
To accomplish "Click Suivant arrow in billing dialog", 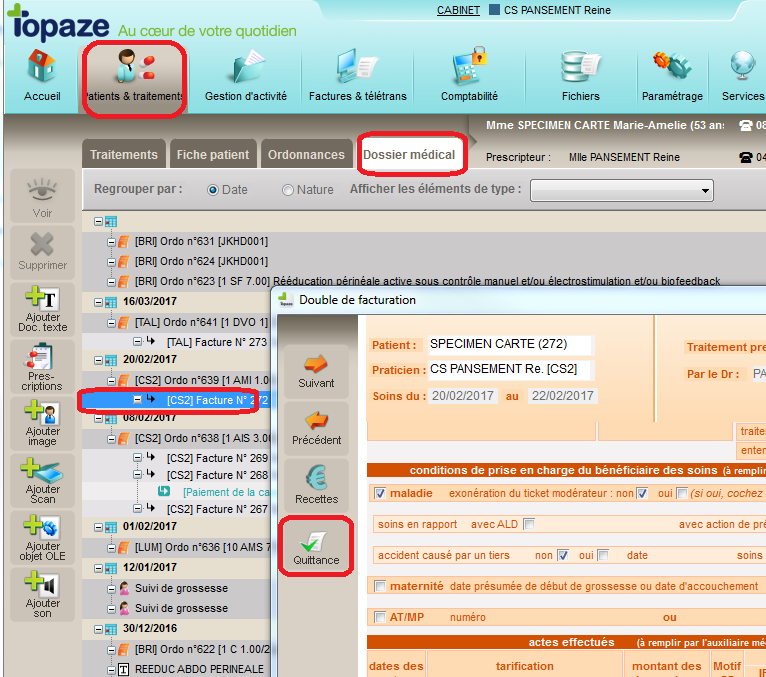I will [x=316, y=371].
